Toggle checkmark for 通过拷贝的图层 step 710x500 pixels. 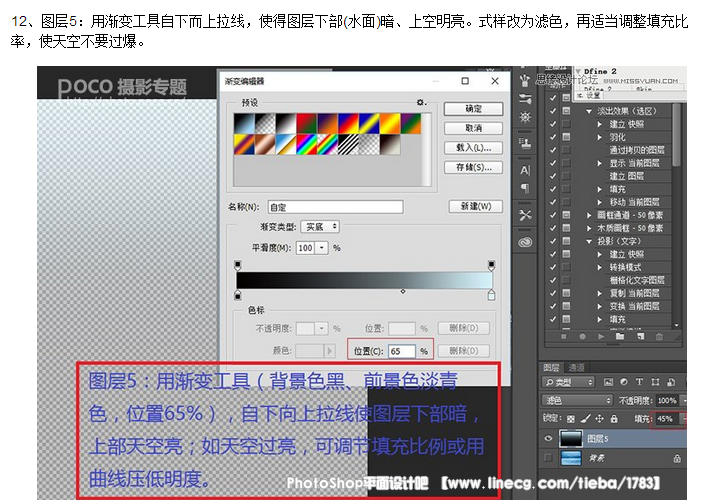[x=553, y=150]
